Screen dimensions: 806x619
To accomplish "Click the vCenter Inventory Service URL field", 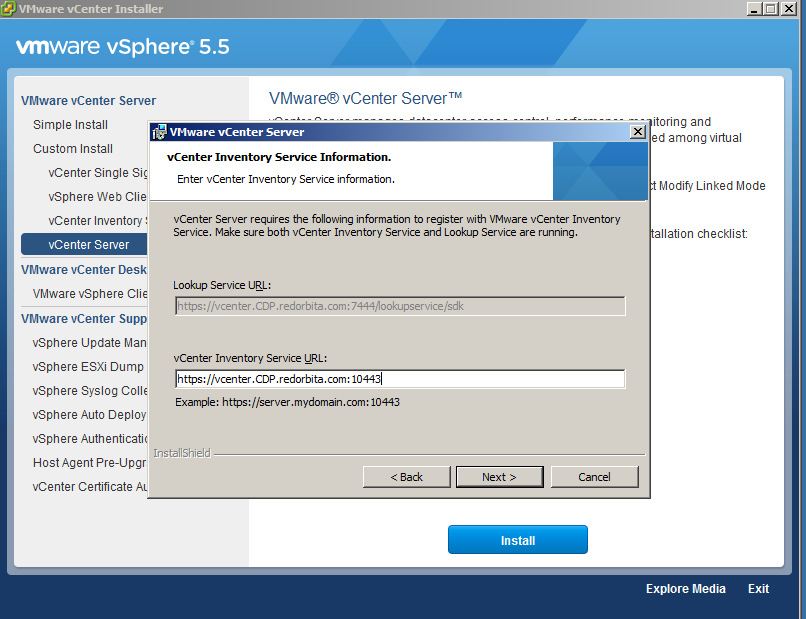I will (400, 379).
